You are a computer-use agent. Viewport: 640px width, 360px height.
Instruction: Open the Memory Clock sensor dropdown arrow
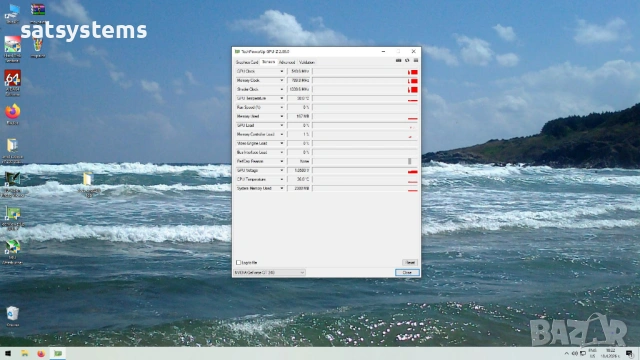coord(281,80)
